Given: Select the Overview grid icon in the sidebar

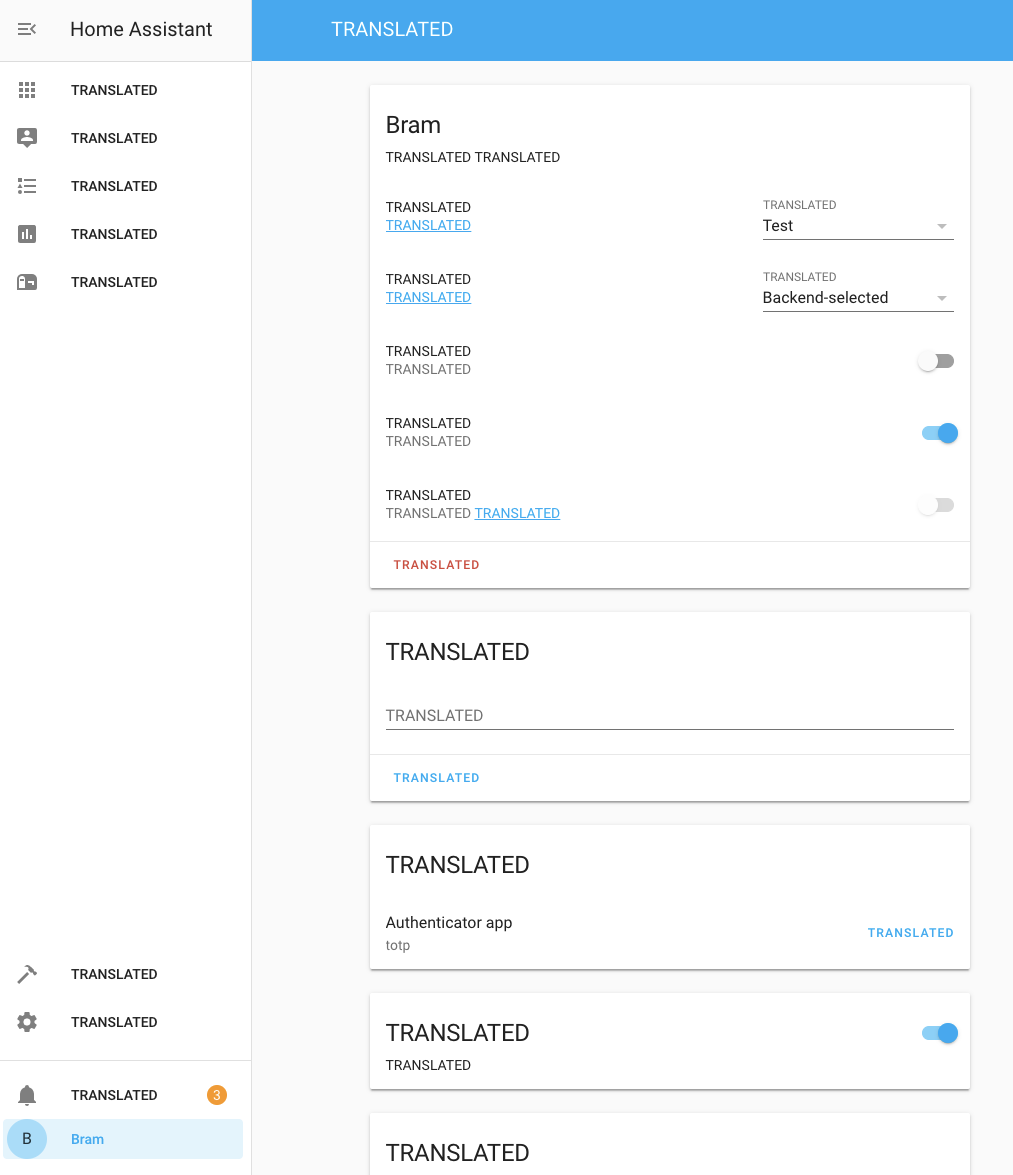Looking at the screenshot, I should (26, 90).
